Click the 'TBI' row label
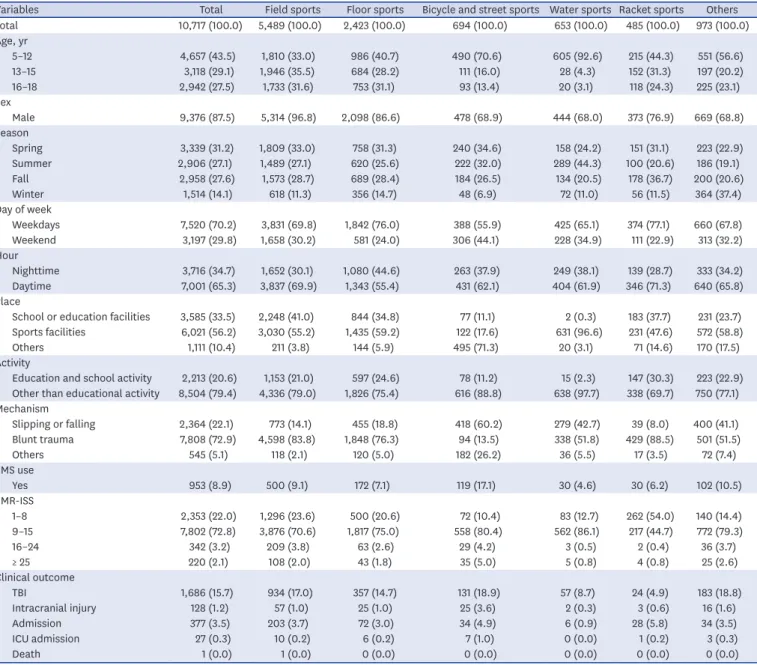This screenshot has width=757, height=665. [x=19, y=593]
